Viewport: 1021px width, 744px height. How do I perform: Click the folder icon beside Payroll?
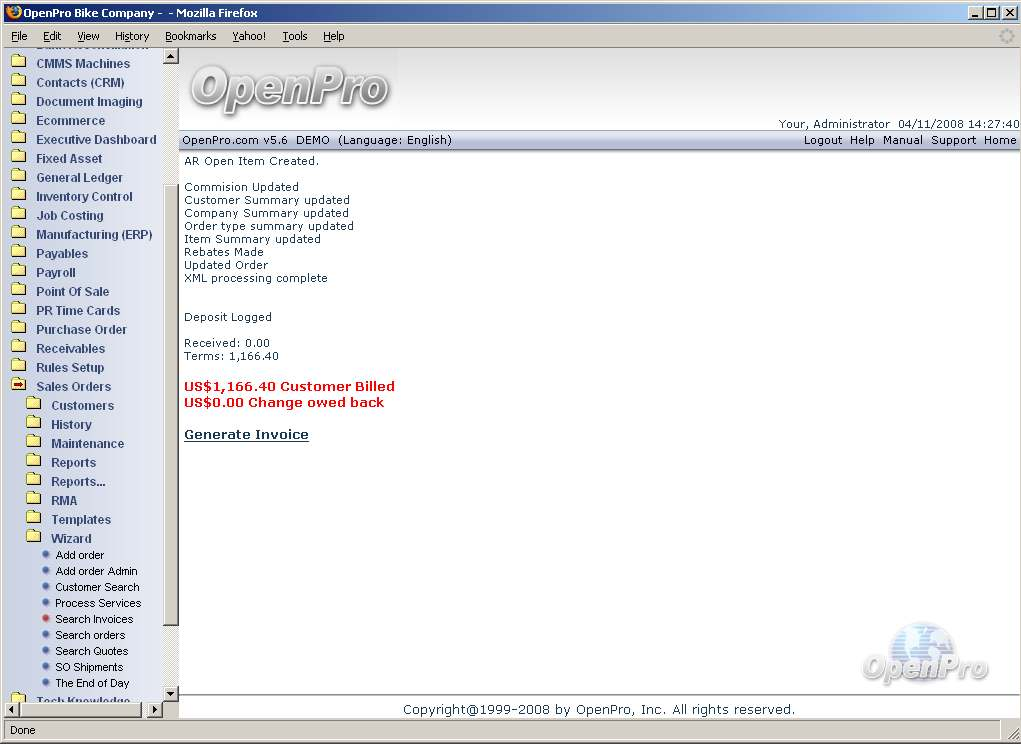point(18,272)
